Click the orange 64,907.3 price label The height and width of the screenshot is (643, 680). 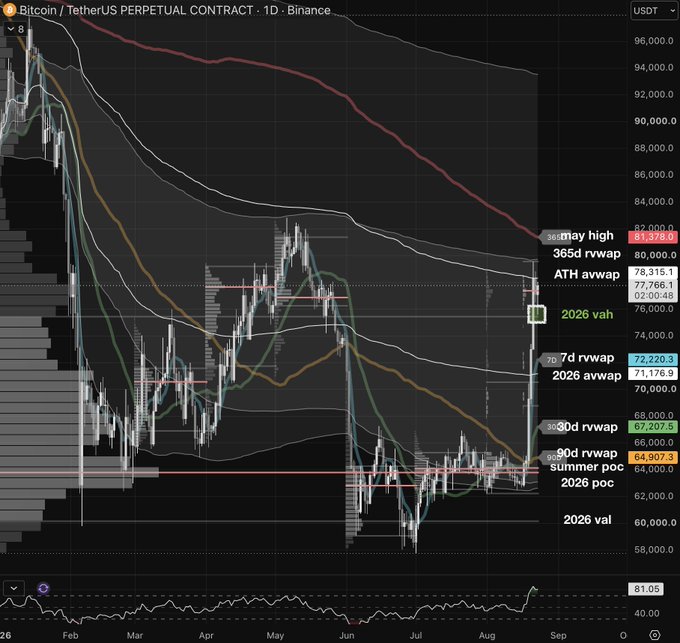[x=653, y=457]
